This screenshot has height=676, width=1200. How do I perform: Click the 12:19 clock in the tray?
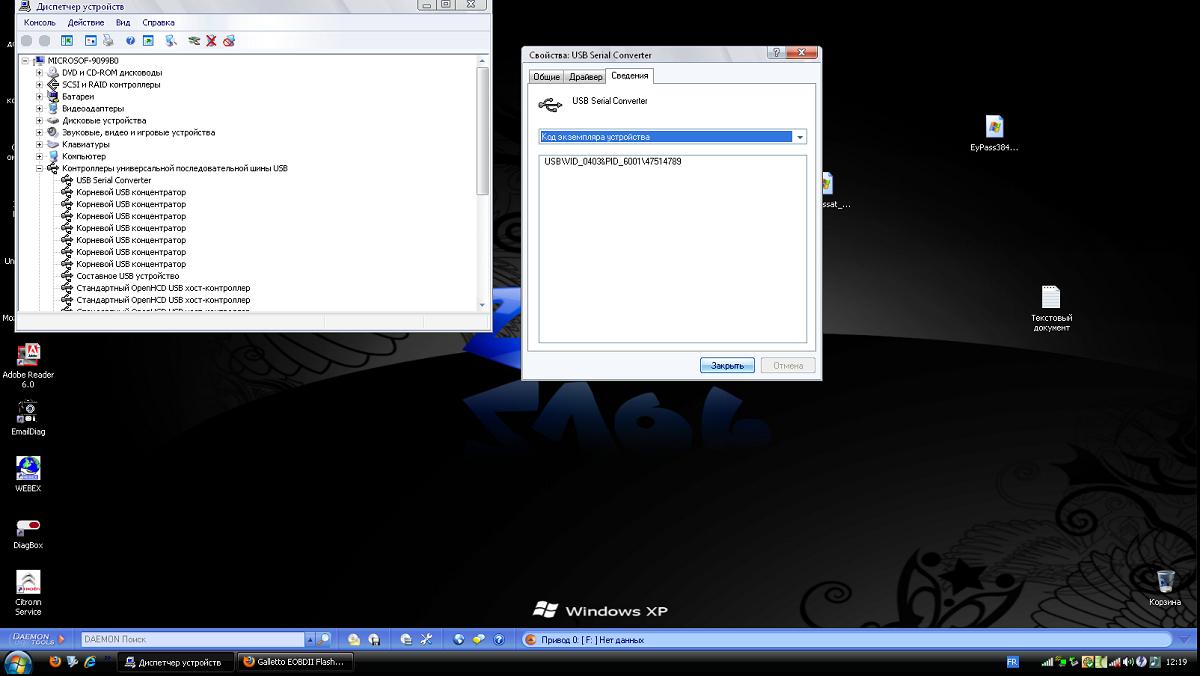coord(1176,662)
